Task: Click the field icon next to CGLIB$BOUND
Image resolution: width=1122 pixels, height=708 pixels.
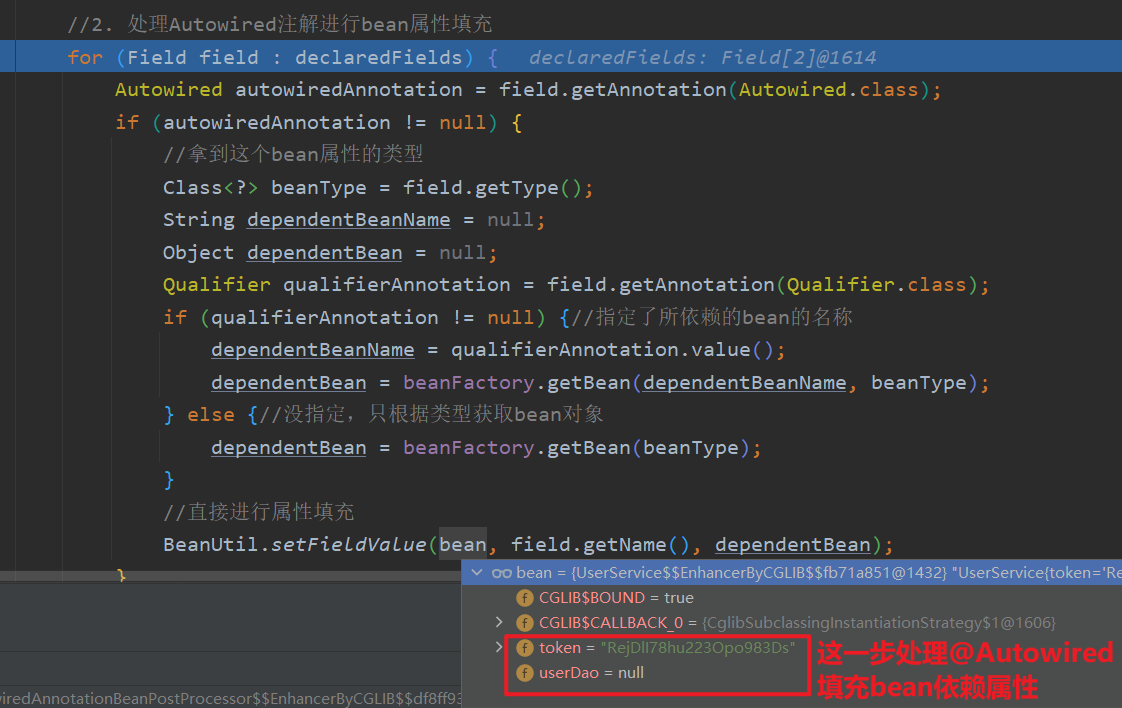Action: point(524,598)
